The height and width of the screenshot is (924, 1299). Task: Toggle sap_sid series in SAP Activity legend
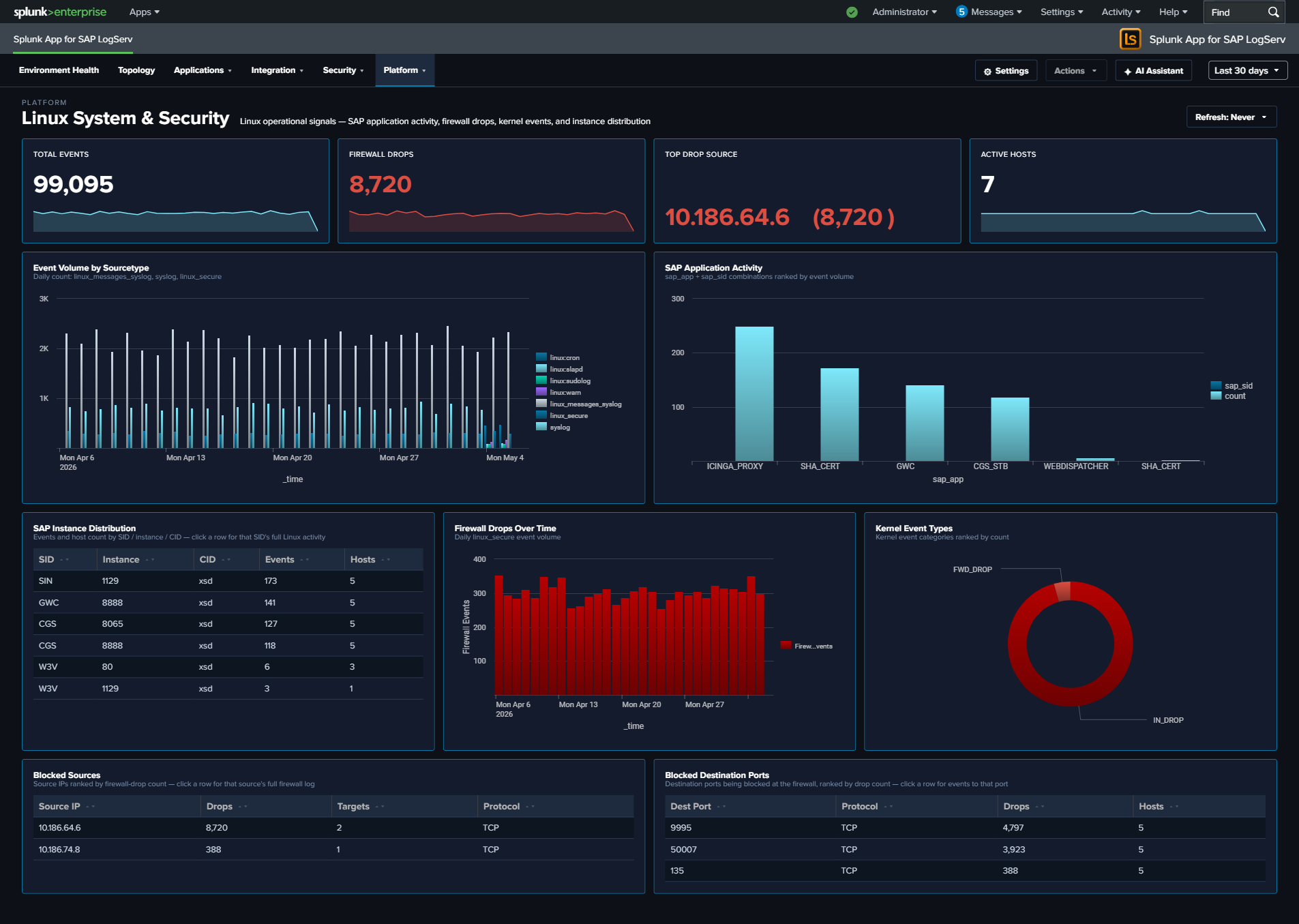coord(1231,386)
